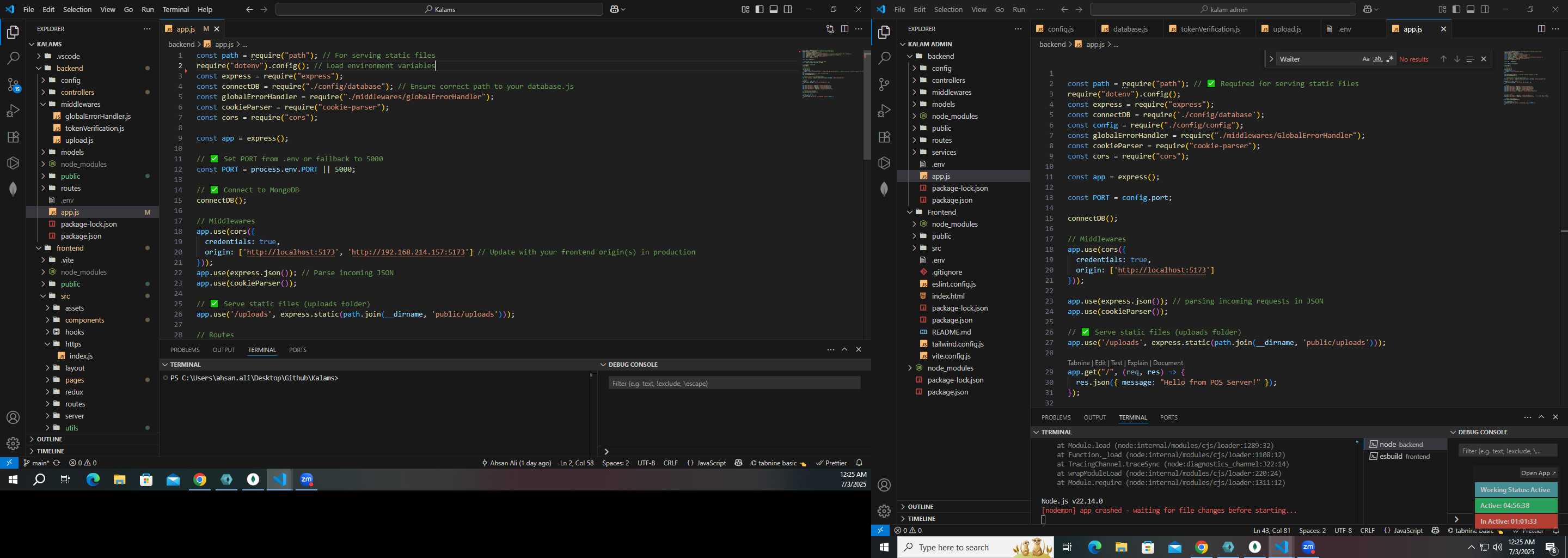
Task: Open Source Control view in Kalams window
Action: point(13,84)
